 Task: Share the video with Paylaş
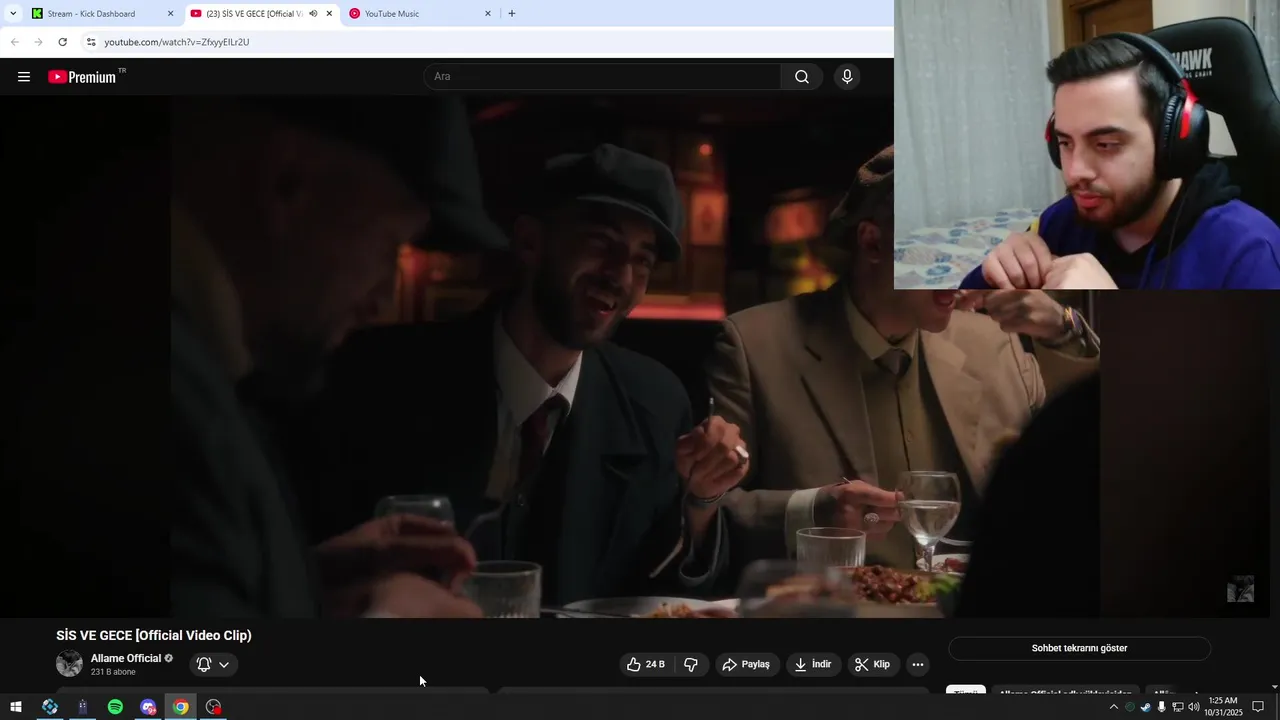pyautogui.click(x=747, y=664)
